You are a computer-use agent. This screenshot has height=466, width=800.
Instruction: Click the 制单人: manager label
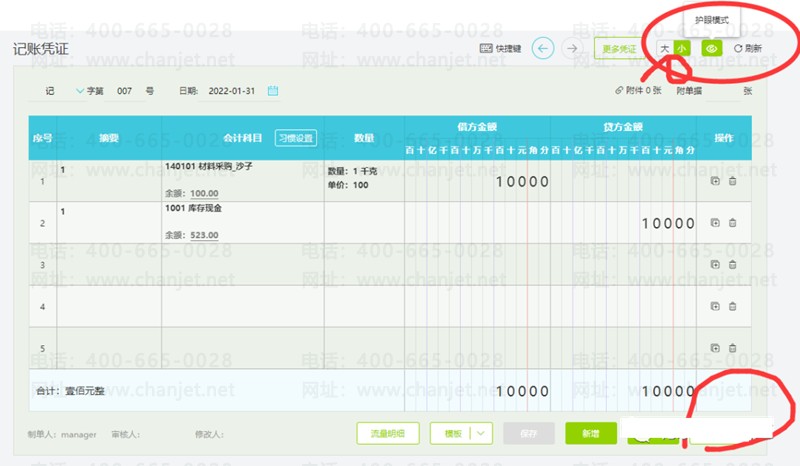[62, 434]
